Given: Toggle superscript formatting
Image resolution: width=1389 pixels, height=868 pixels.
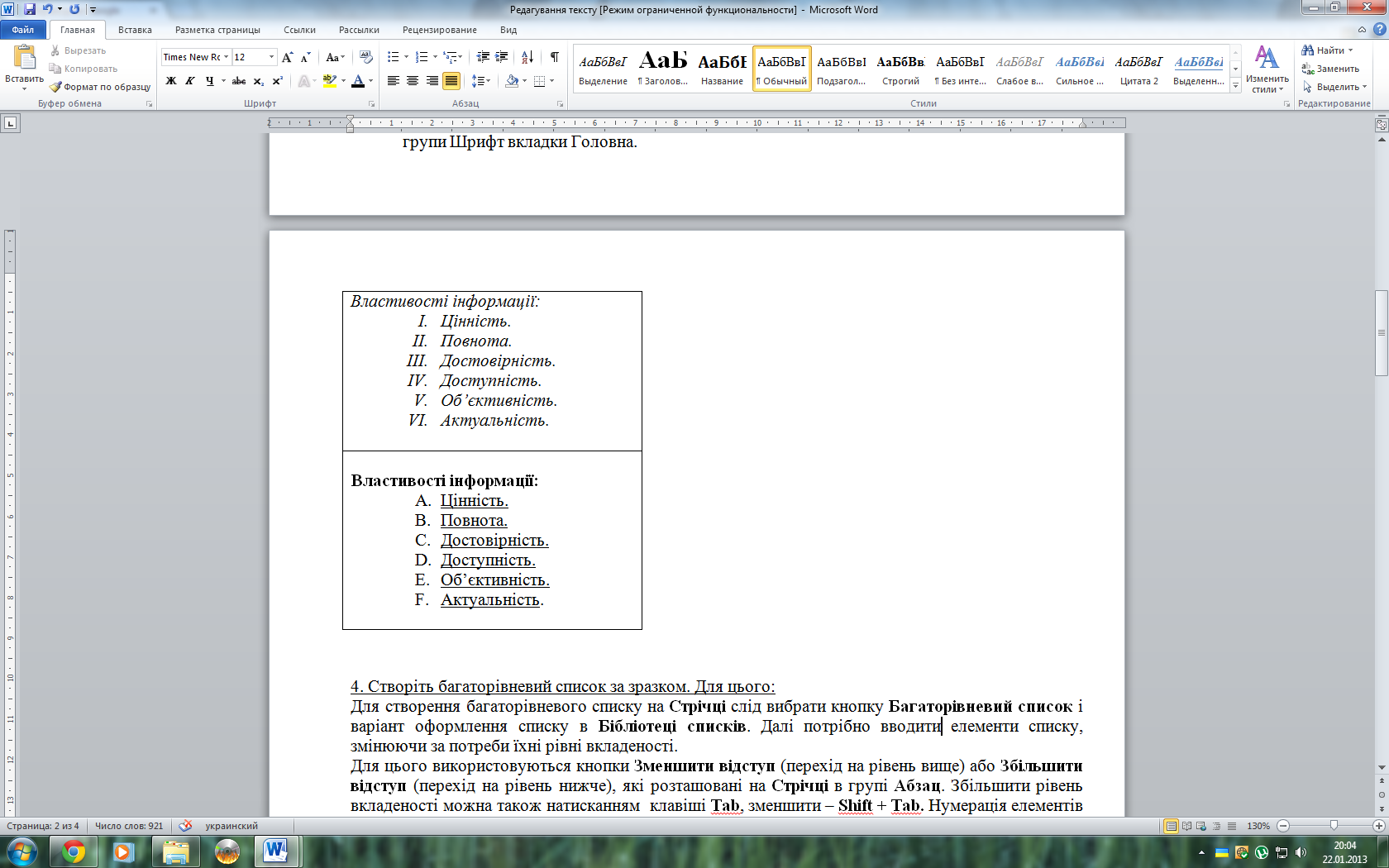Looking at the screenshot, I should [x=278, y=81].
